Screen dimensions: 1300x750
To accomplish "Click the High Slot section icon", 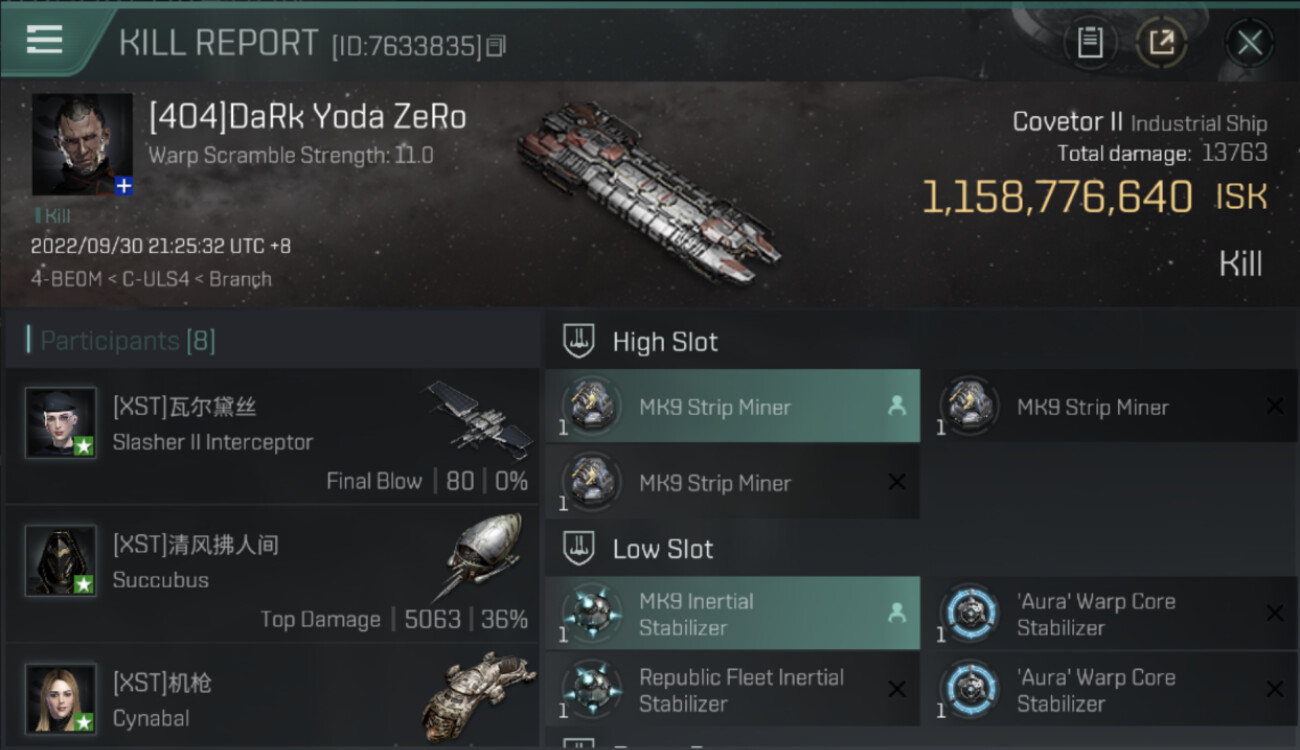I will pos(579,341).
